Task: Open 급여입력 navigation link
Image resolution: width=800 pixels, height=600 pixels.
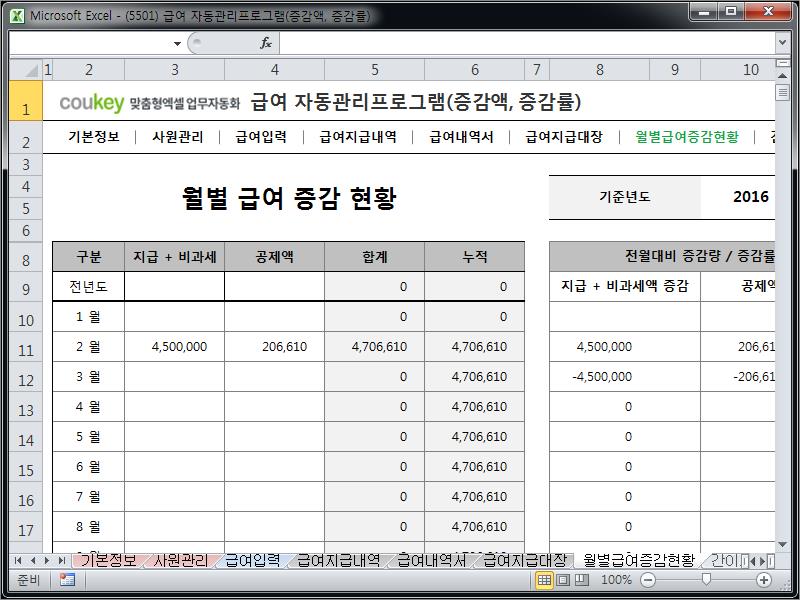Action: point(261,137)
